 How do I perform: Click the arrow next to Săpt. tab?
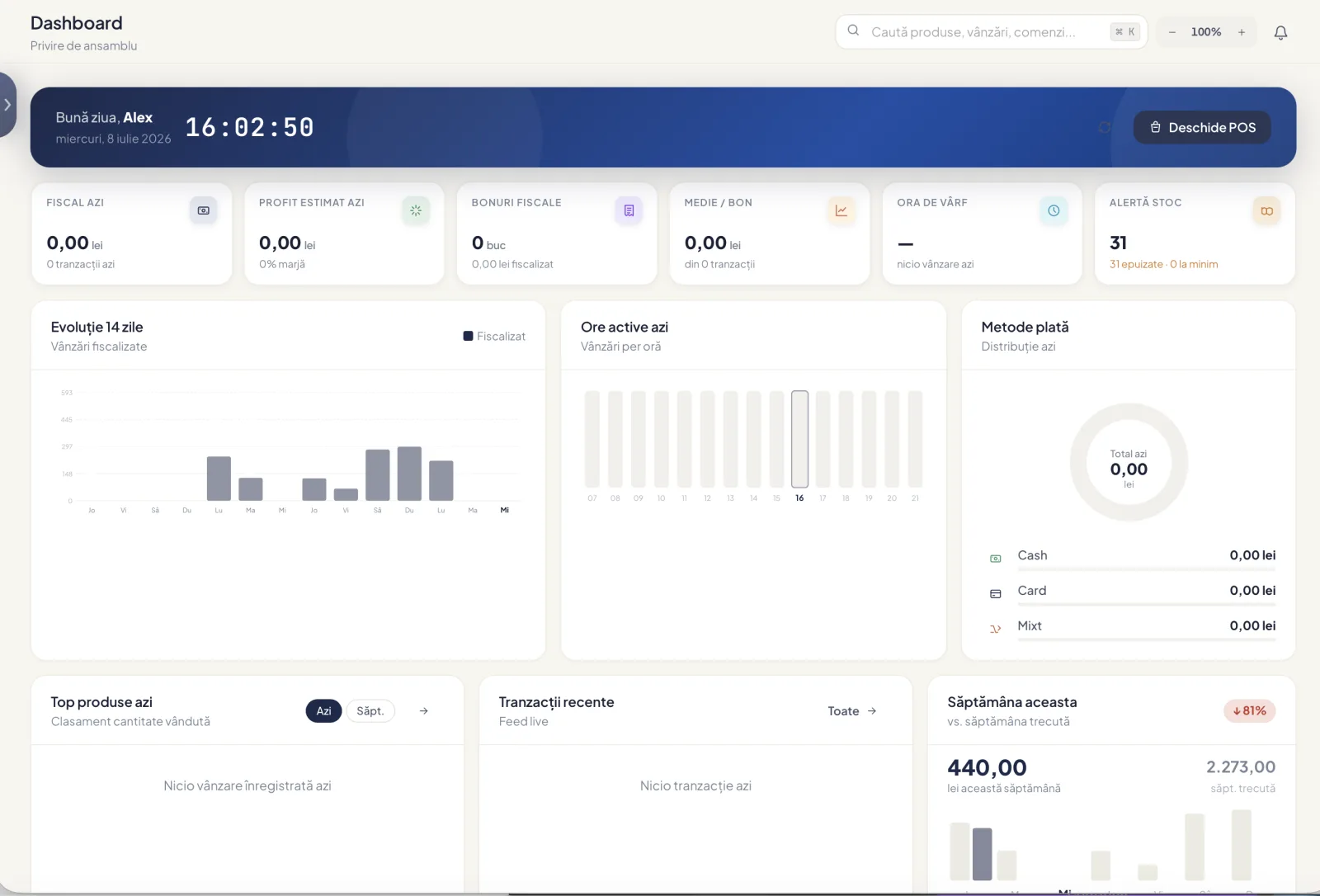pos(423,710)
